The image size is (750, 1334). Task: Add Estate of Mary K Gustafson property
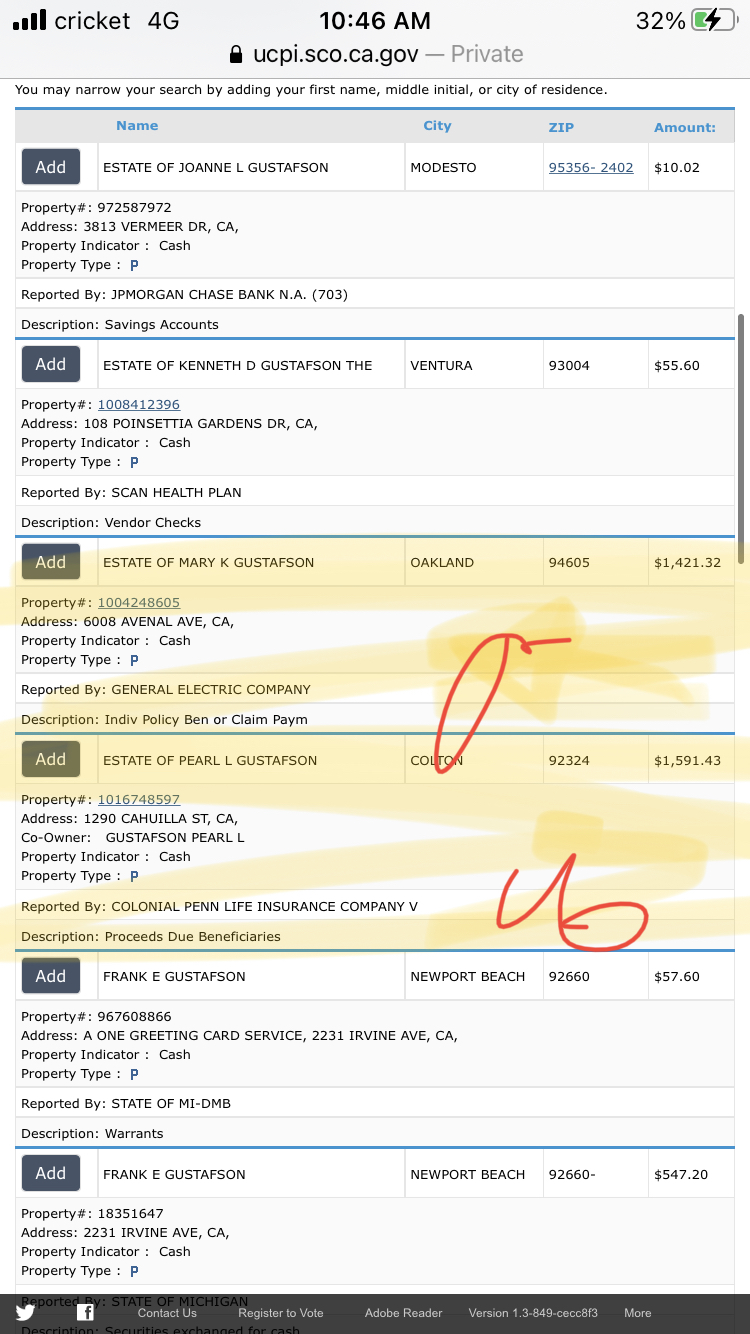point(51,562)
